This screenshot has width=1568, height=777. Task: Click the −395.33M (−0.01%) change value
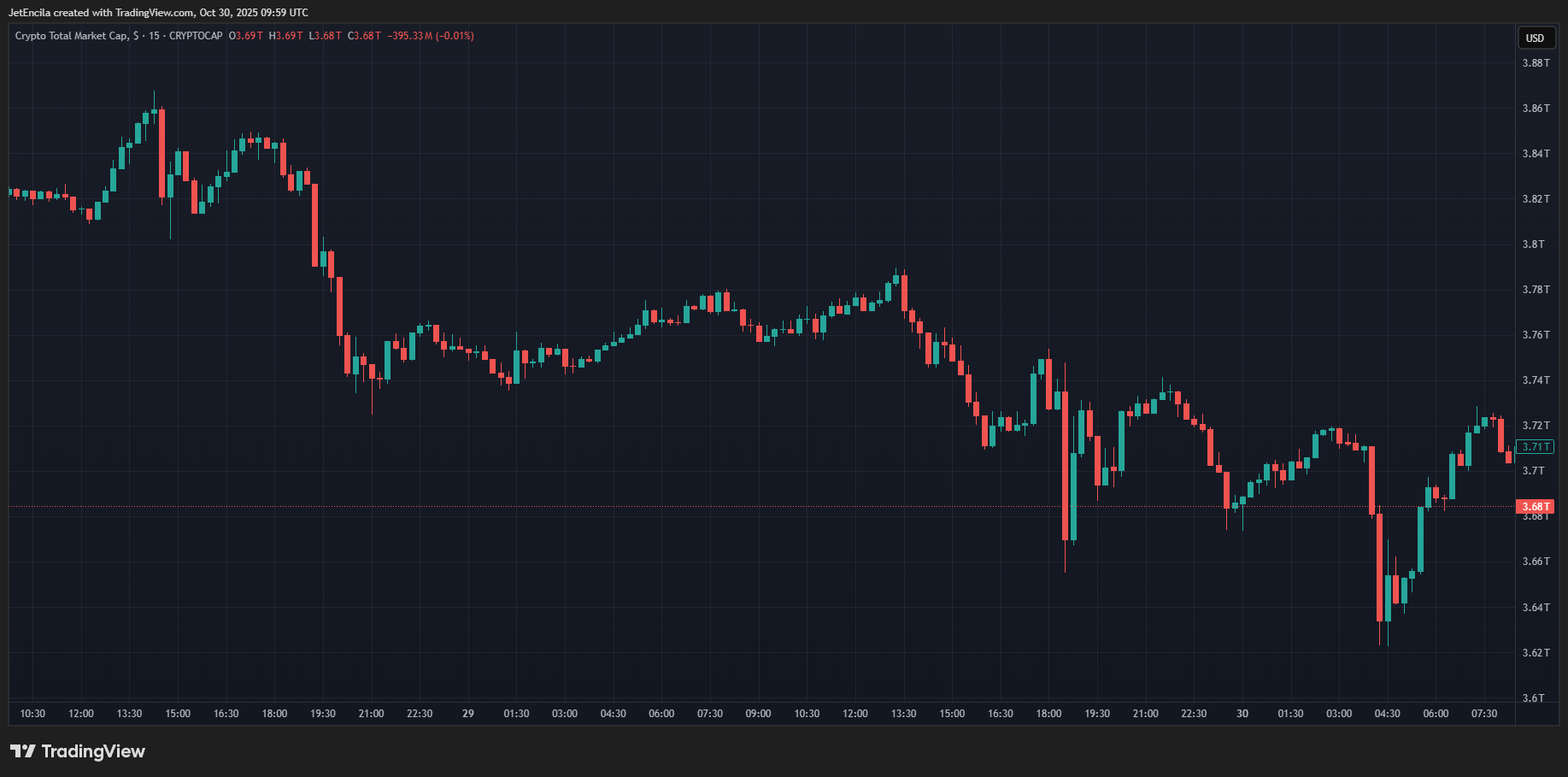431,36
